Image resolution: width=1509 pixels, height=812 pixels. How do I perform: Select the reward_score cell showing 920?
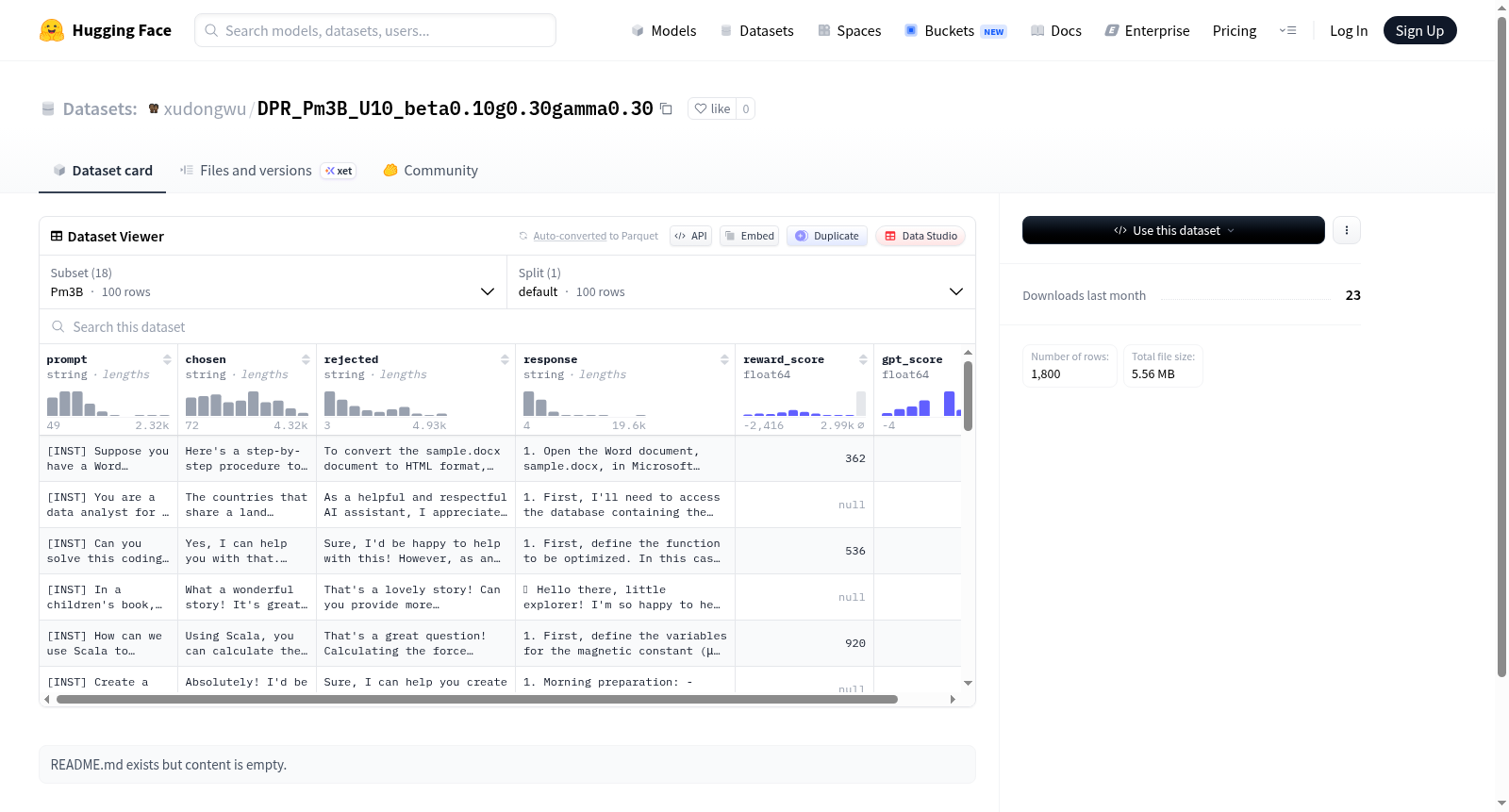click(x=804, y=643)
